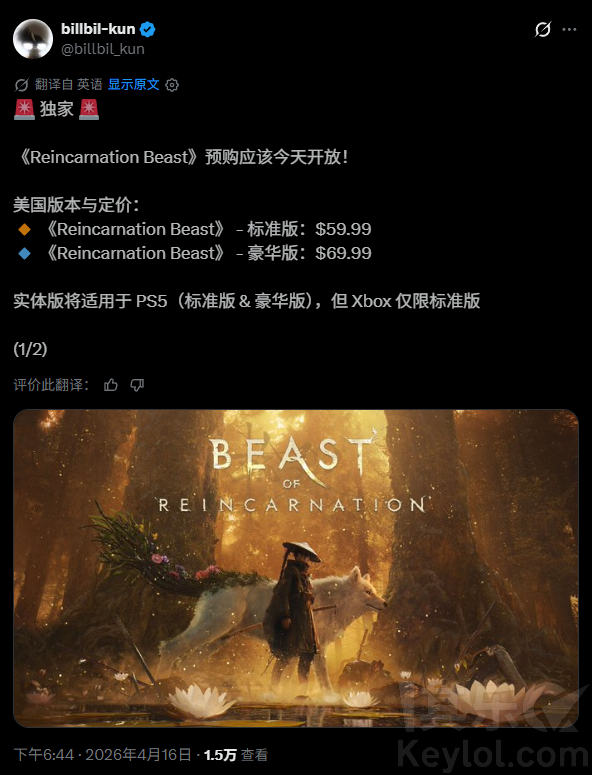592x775 pixels.
Task: Click the first red siren emoji
Action: [x=24, y=109]
